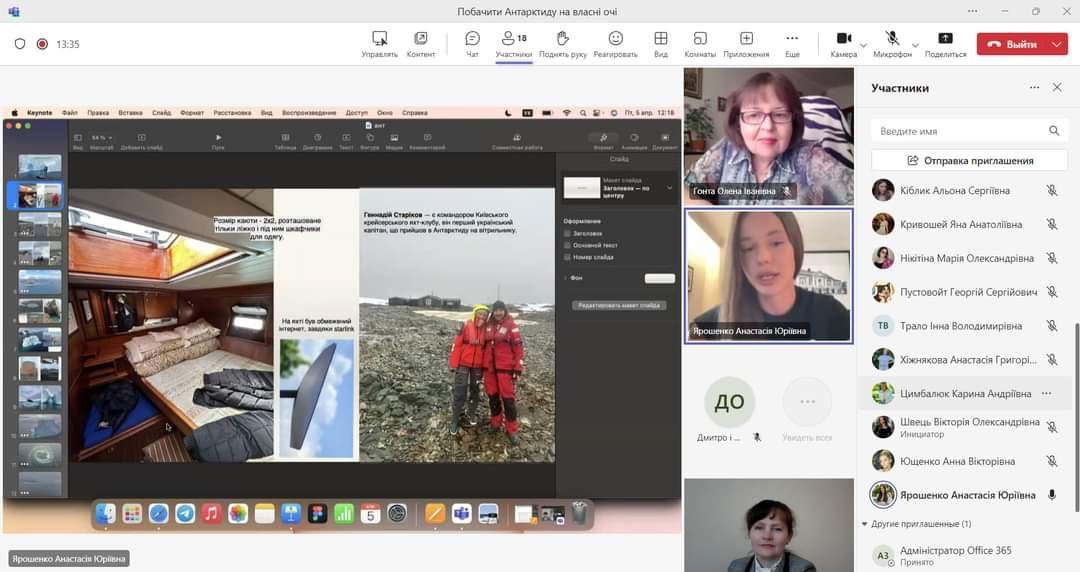
Task: Toggle the Камера camera off or on
Action: [842, 43]
